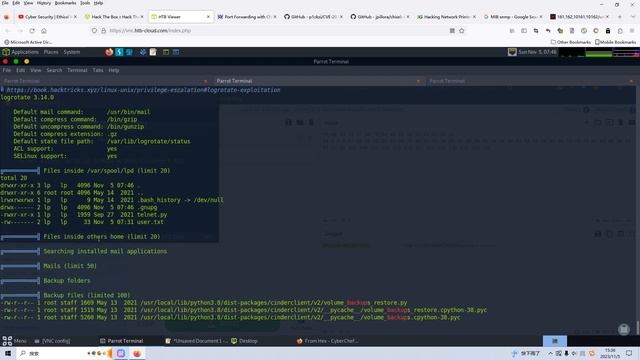Open the Parrot Applications menu logo
The height and width of the screenshot is (360, 640).
(6, 52)
